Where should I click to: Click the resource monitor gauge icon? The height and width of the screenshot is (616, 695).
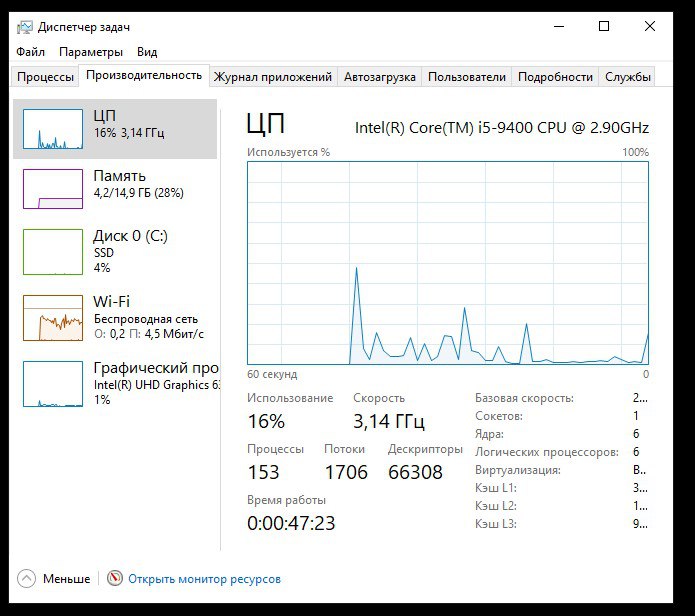pos(114,578)
